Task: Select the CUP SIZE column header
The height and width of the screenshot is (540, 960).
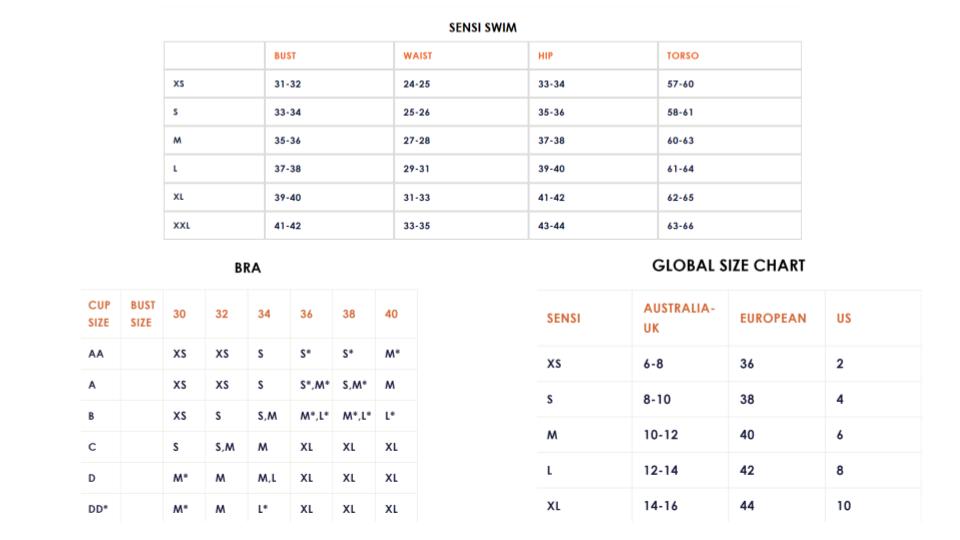Action: 99,314
